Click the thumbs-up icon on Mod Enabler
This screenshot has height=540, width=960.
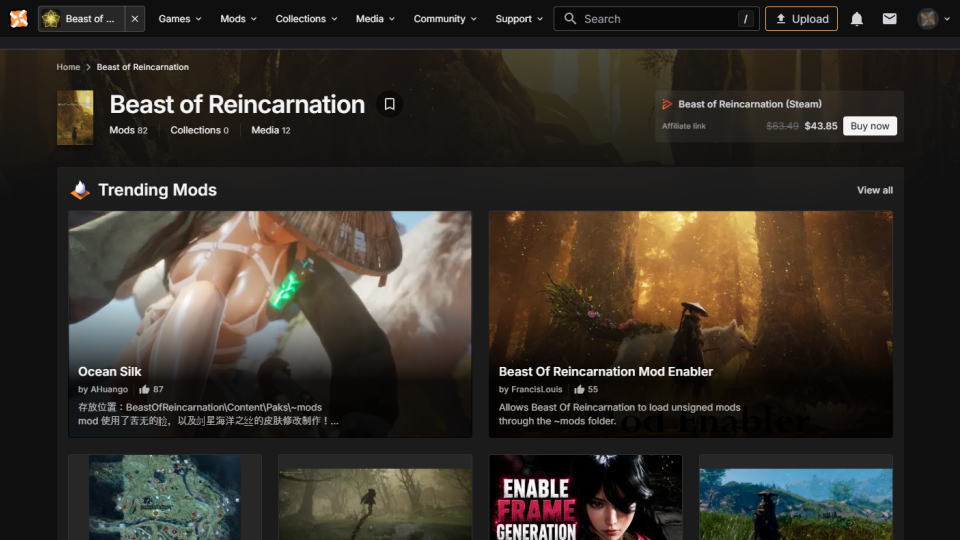click(579, 389)
